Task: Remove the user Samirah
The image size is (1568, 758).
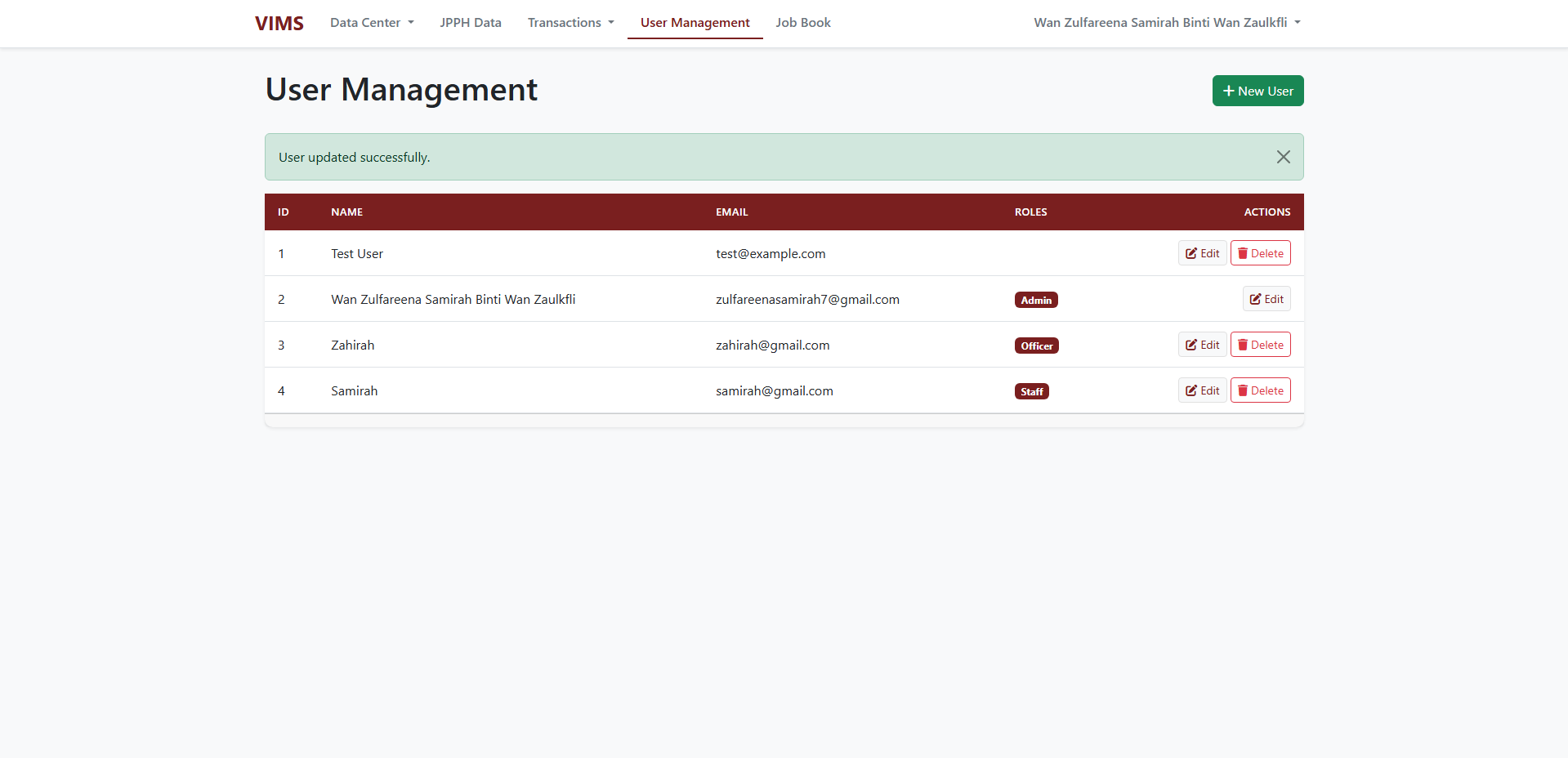Action: (x=1260, y=390)
